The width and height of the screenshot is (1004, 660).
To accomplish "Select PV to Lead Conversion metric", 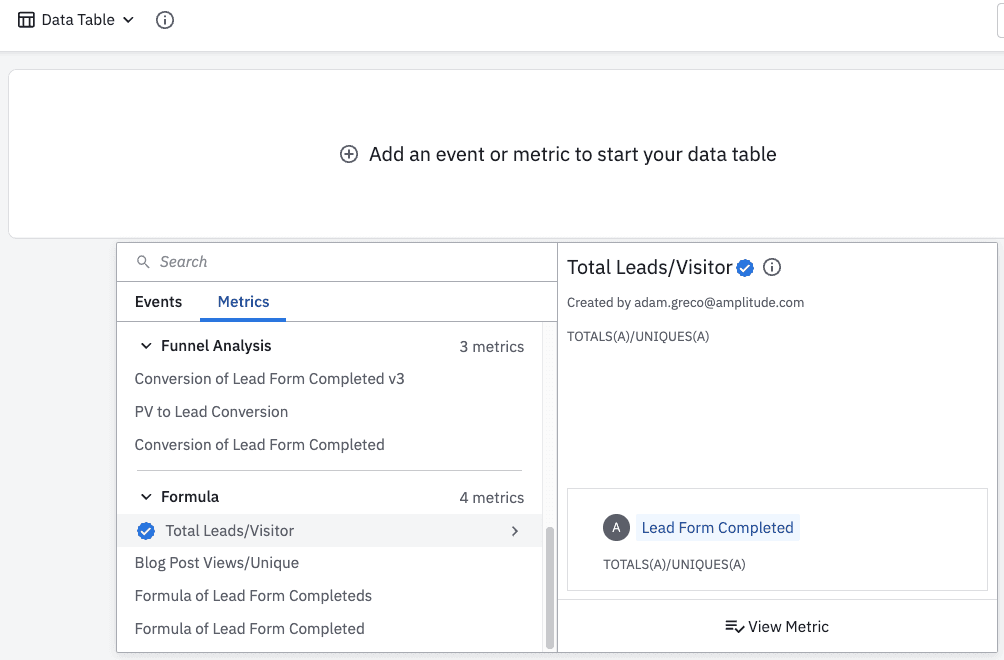I will [211, 412].
